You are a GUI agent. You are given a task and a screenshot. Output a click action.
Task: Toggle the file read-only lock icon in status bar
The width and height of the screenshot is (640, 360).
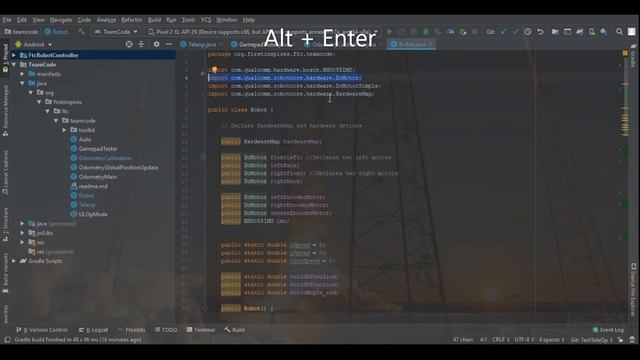[x=620, y=340]
